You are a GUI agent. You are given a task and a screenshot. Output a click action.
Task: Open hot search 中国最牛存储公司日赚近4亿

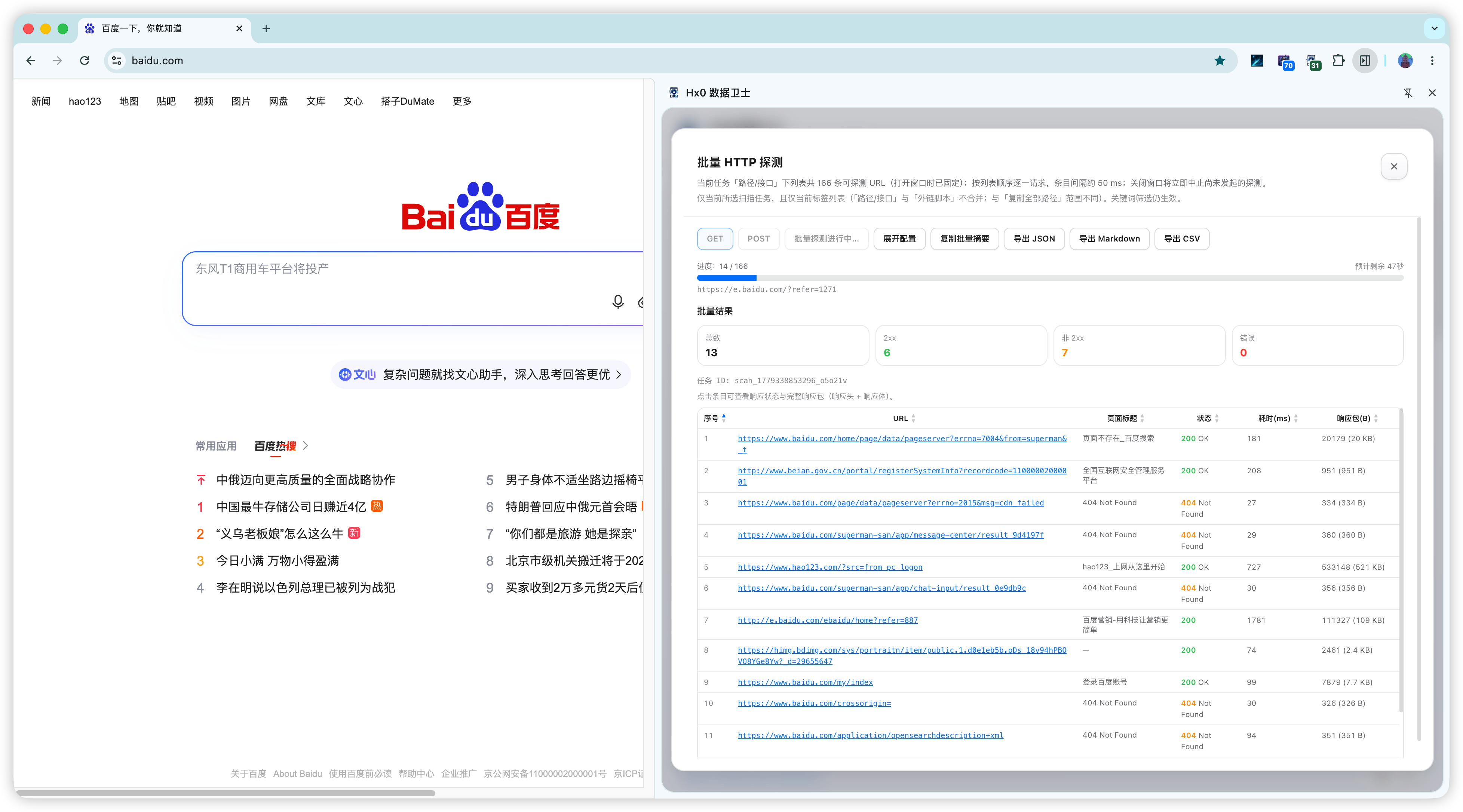tap(291, 507)
